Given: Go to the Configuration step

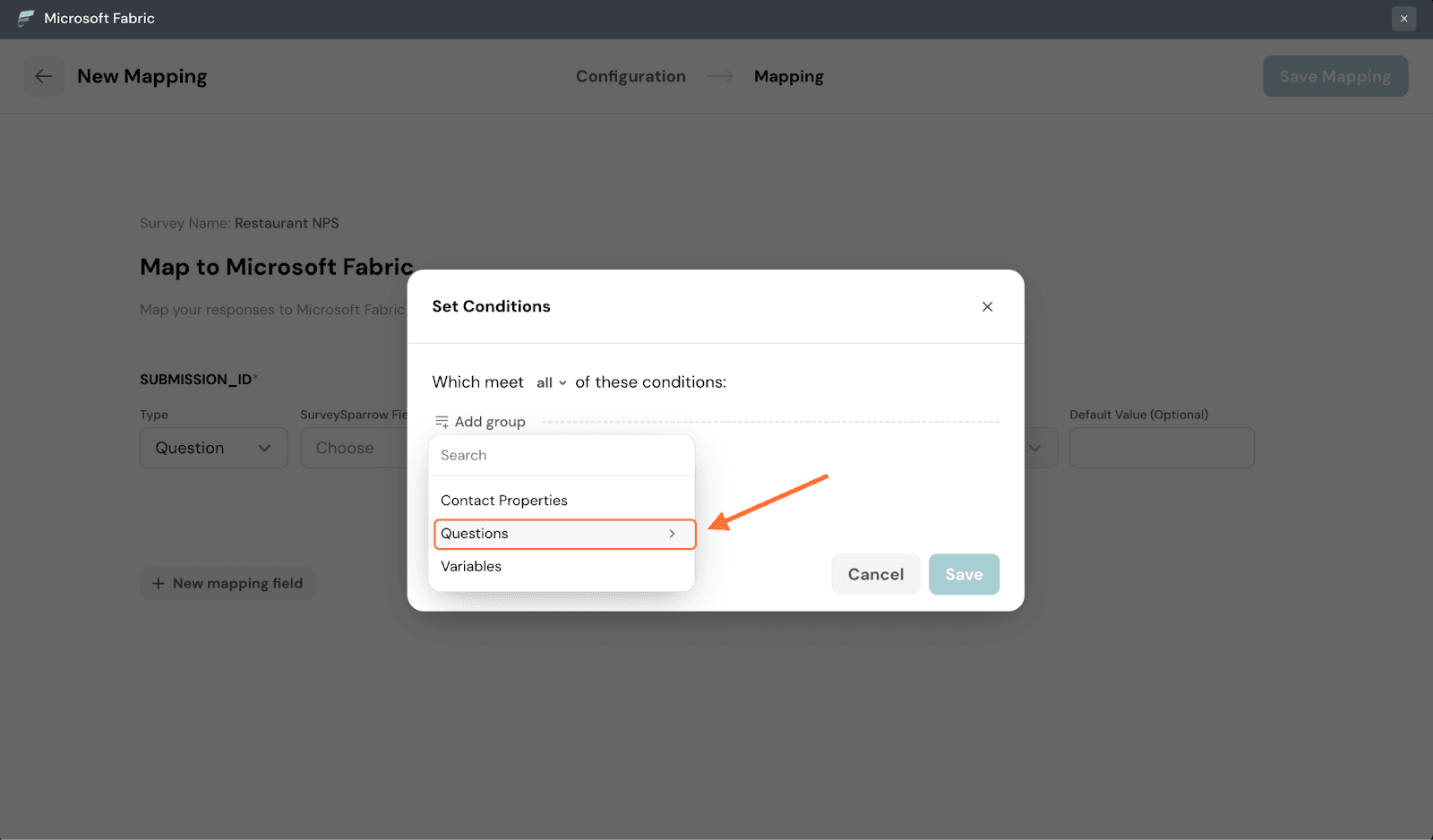Looking at the screenshot, I should tap(631, 77).
